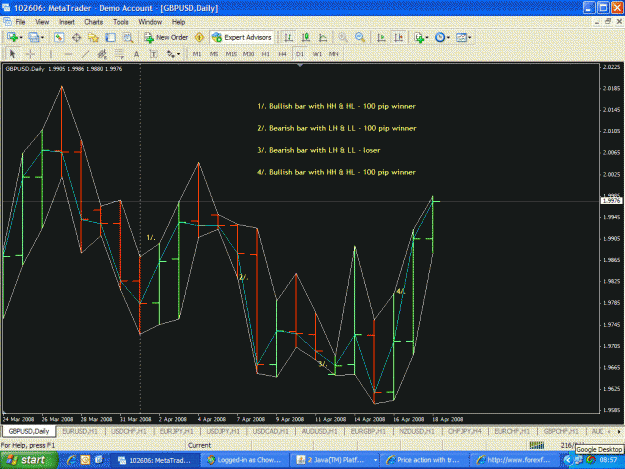Select the Horizontal Line drawing tool
625x469 pixels.
68,54
